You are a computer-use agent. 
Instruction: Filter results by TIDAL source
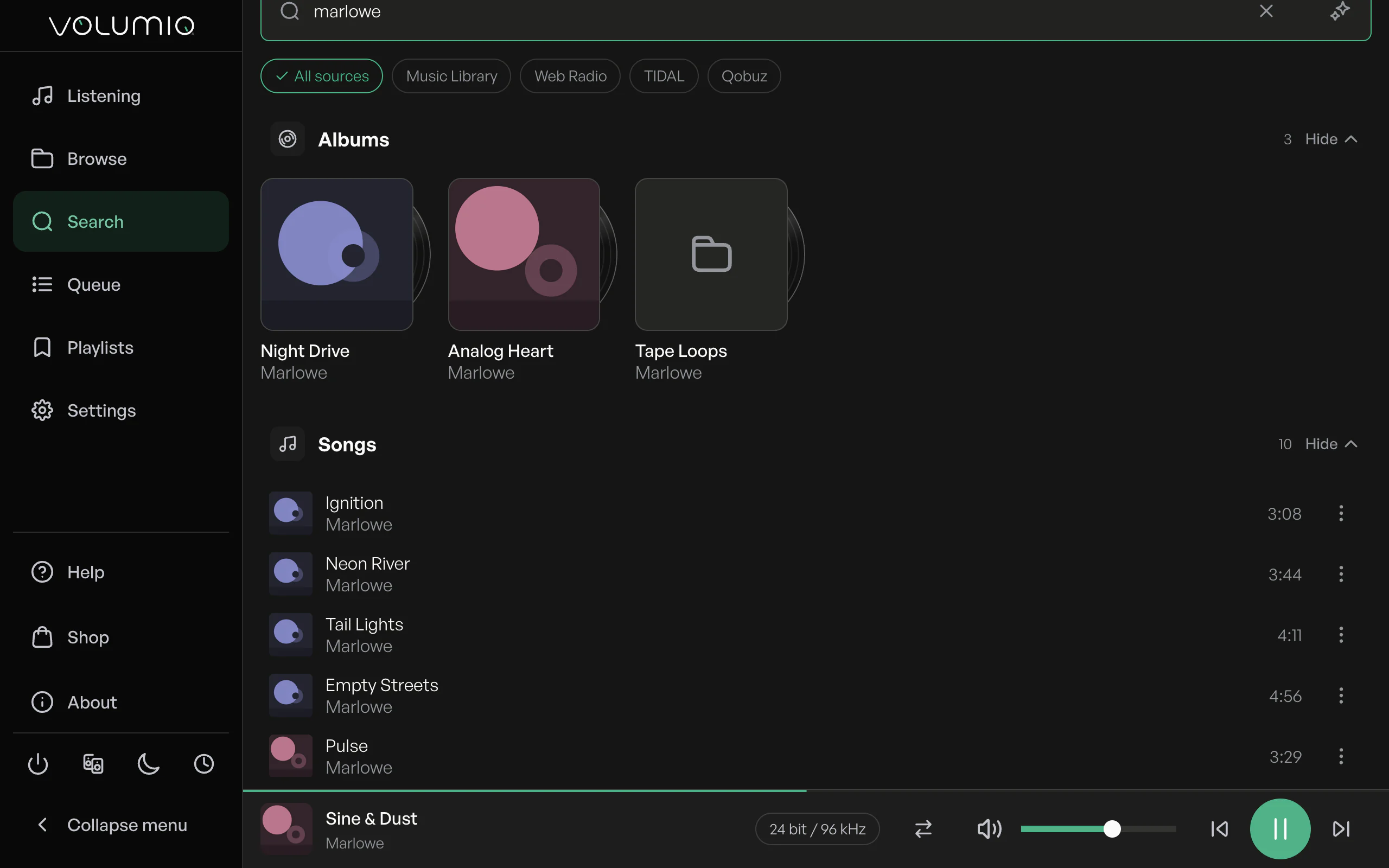[x=664, y=76]
